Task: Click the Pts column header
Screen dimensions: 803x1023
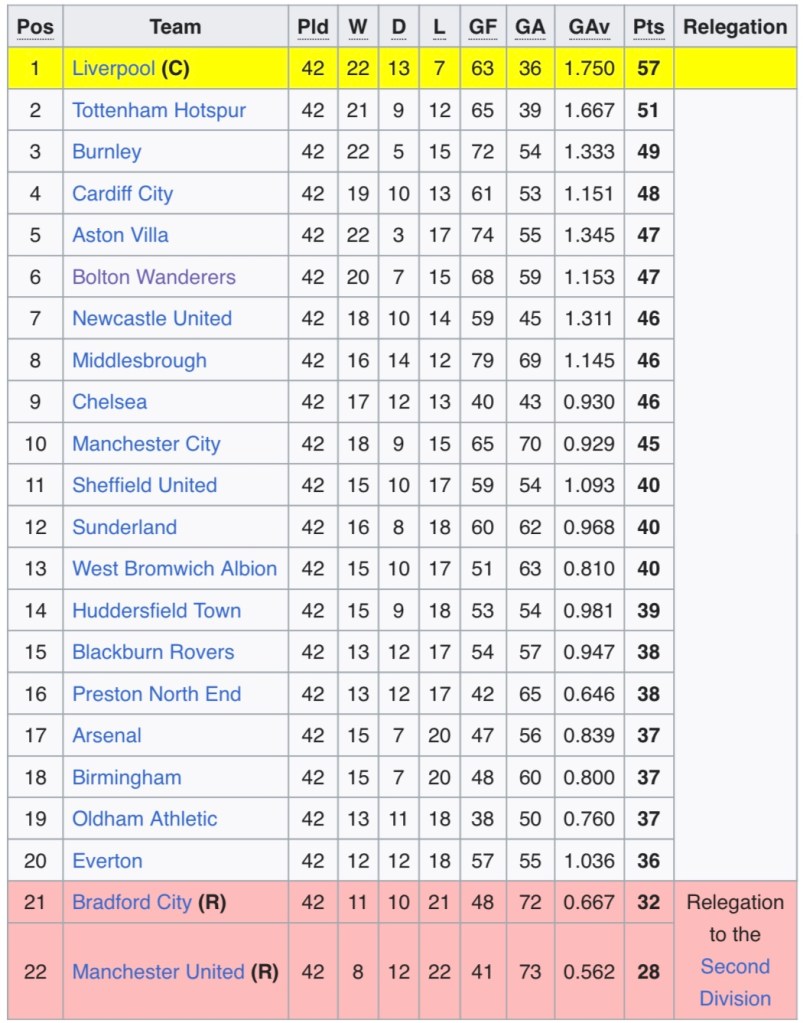Action: (648, 27)
